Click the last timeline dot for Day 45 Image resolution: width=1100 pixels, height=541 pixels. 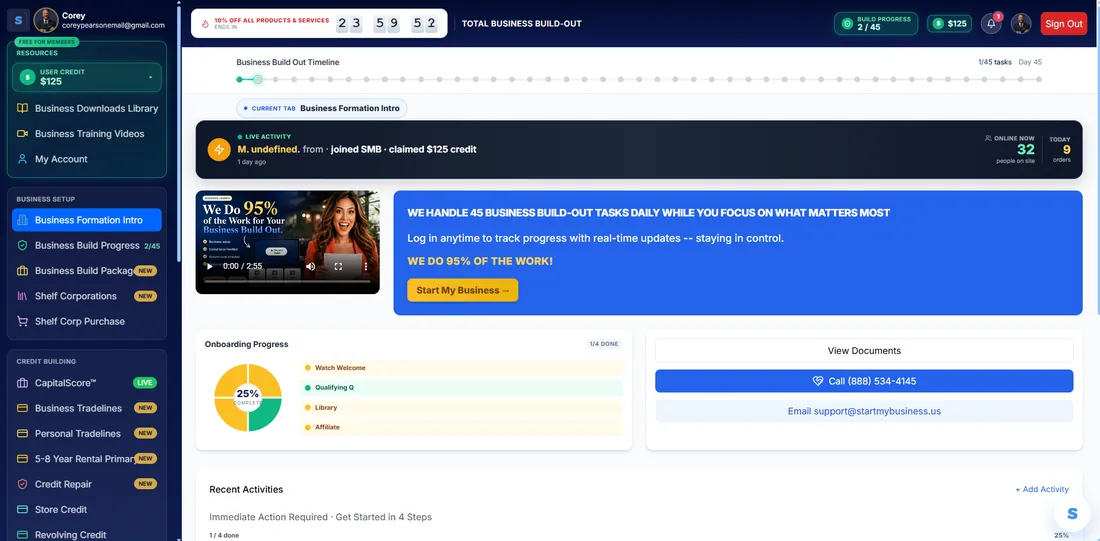click(1039, 79)
